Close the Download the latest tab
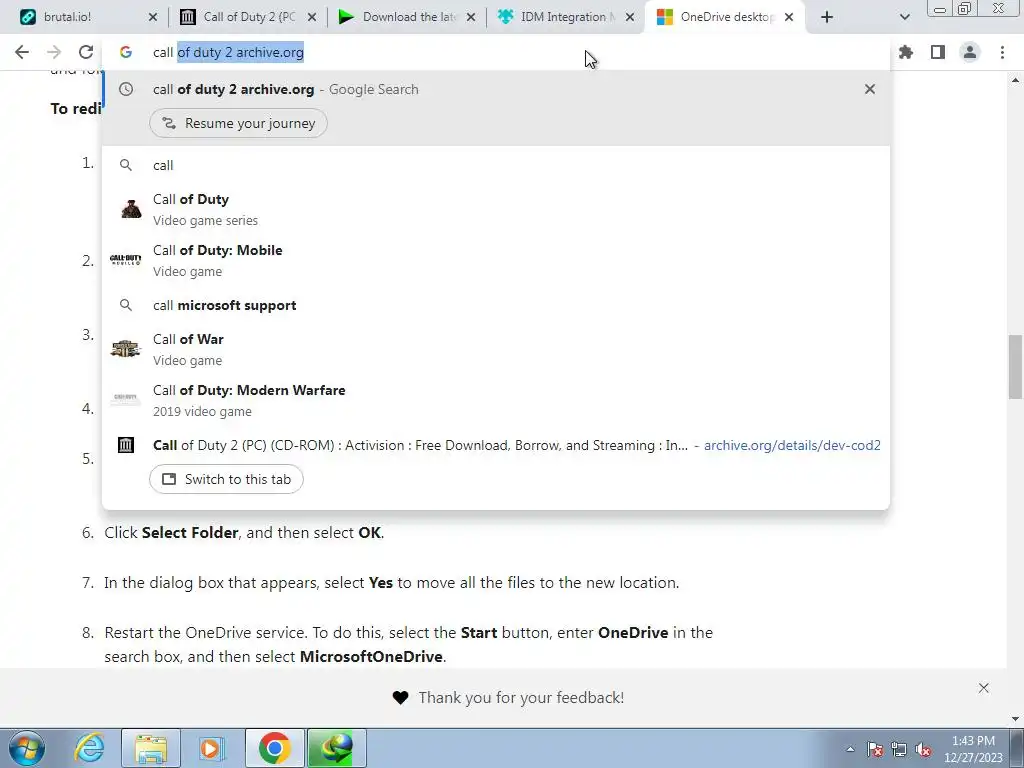The height and width of the screenshot is (768, 1024). pyautogui.click(x=471, y=18)
